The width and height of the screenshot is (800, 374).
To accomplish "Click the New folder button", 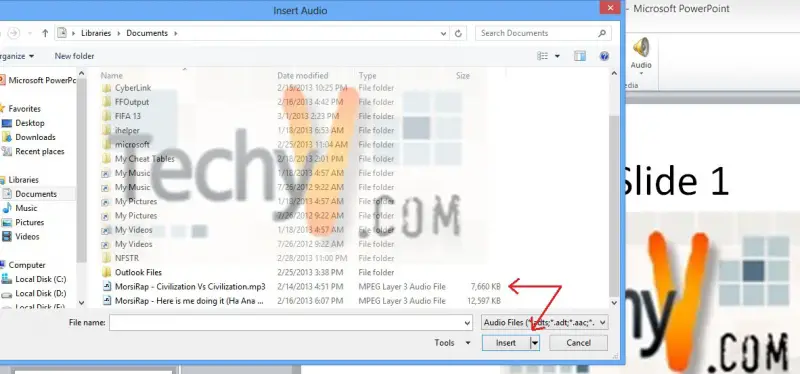I will tap(74, 56).
